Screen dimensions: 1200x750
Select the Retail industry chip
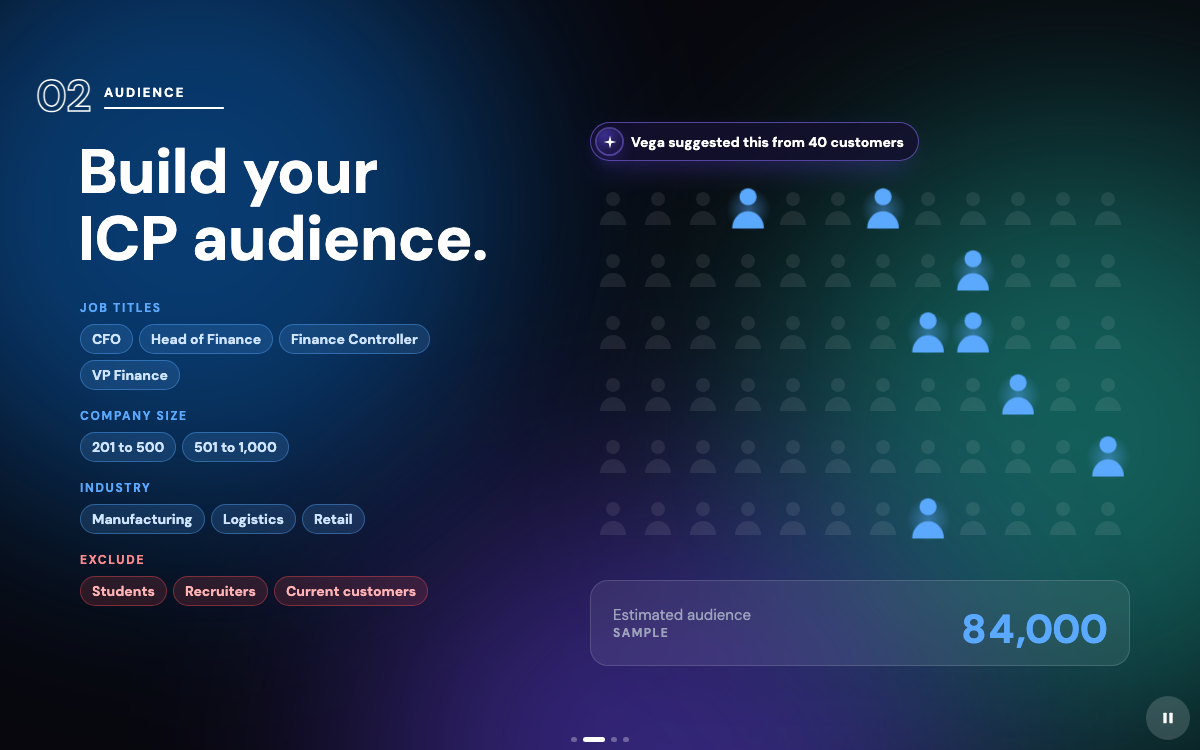coord(333,519)
